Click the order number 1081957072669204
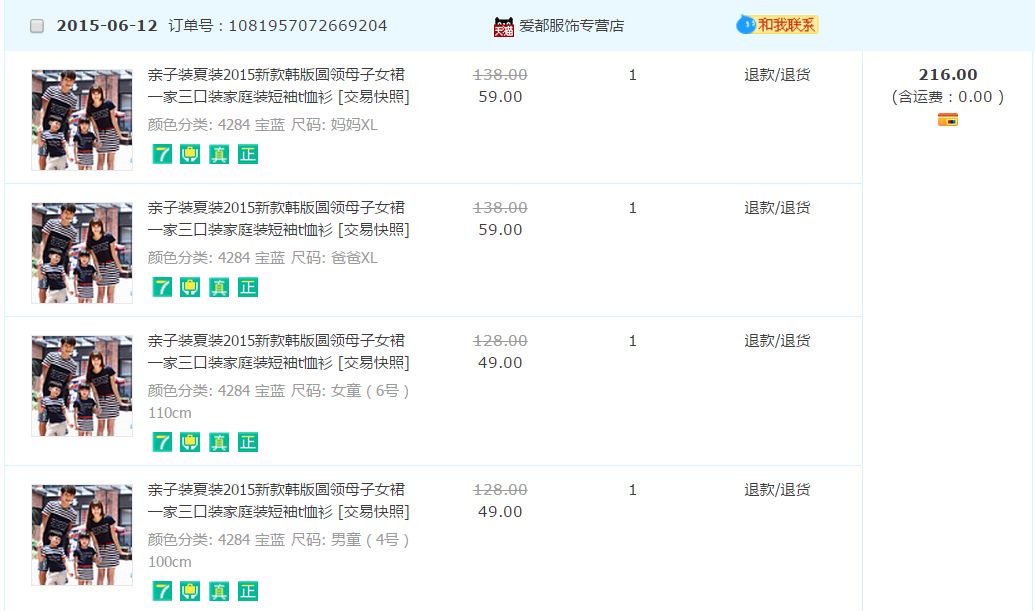 tap(308, 26)
